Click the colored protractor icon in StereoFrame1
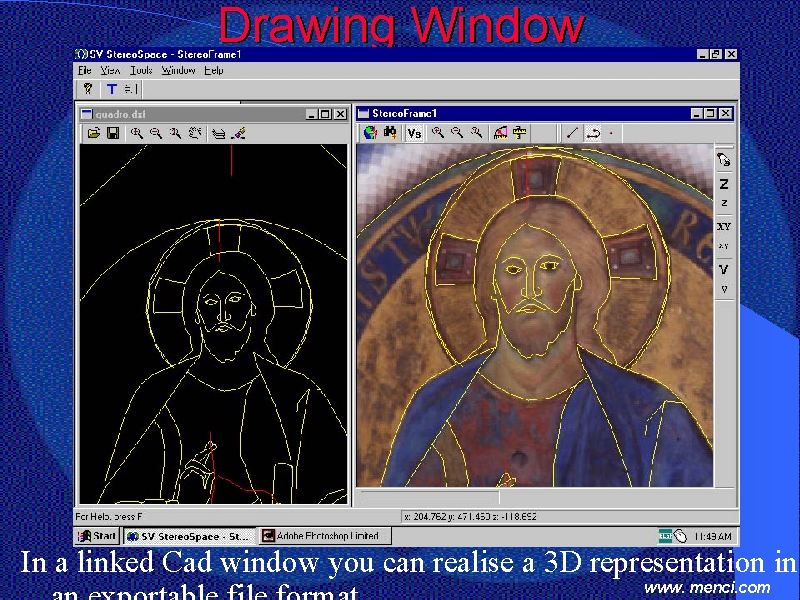This screenshot has height=600, width=800. (x=501, y=133)
